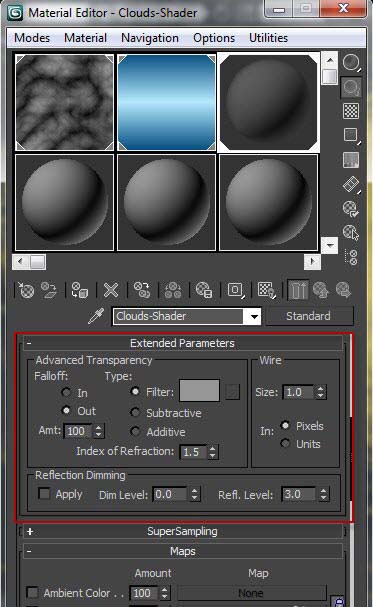Assign material to selection icon
Image resolution: width=373 pixels, height=607 pixels.
coord(80,290)
